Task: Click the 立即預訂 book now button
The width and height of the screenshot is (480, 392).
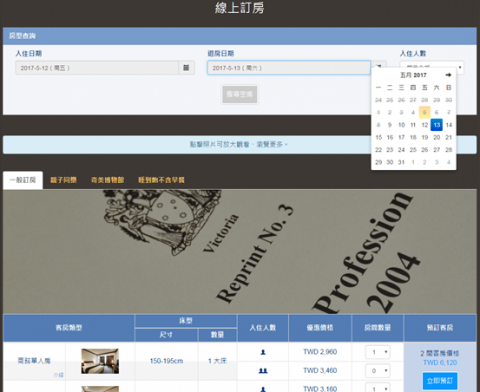Action: coord(440,381)
